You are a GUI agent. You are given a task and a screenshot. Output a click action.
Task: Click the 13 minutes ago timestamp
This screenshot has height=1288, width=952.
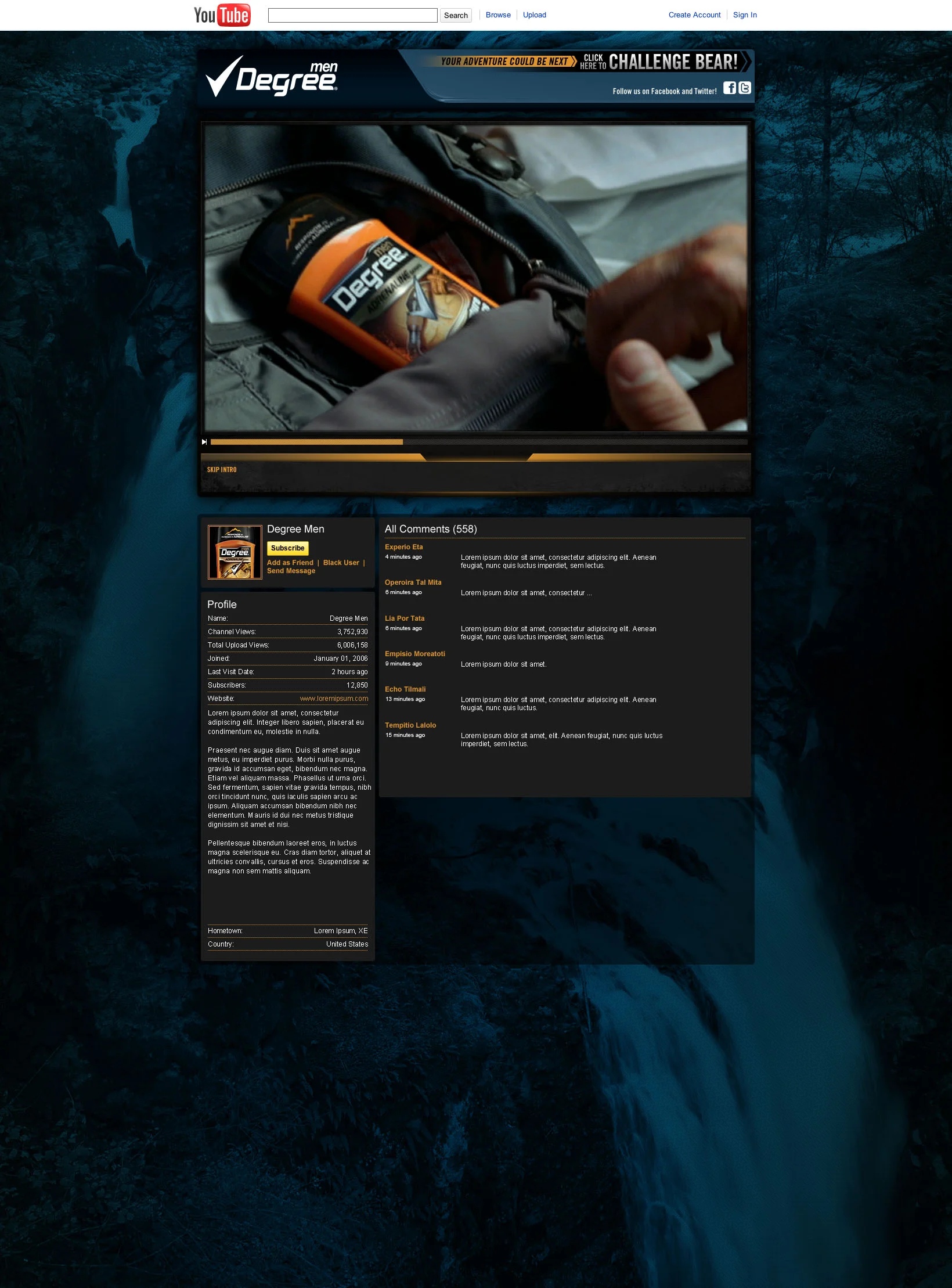pos(405,699)
